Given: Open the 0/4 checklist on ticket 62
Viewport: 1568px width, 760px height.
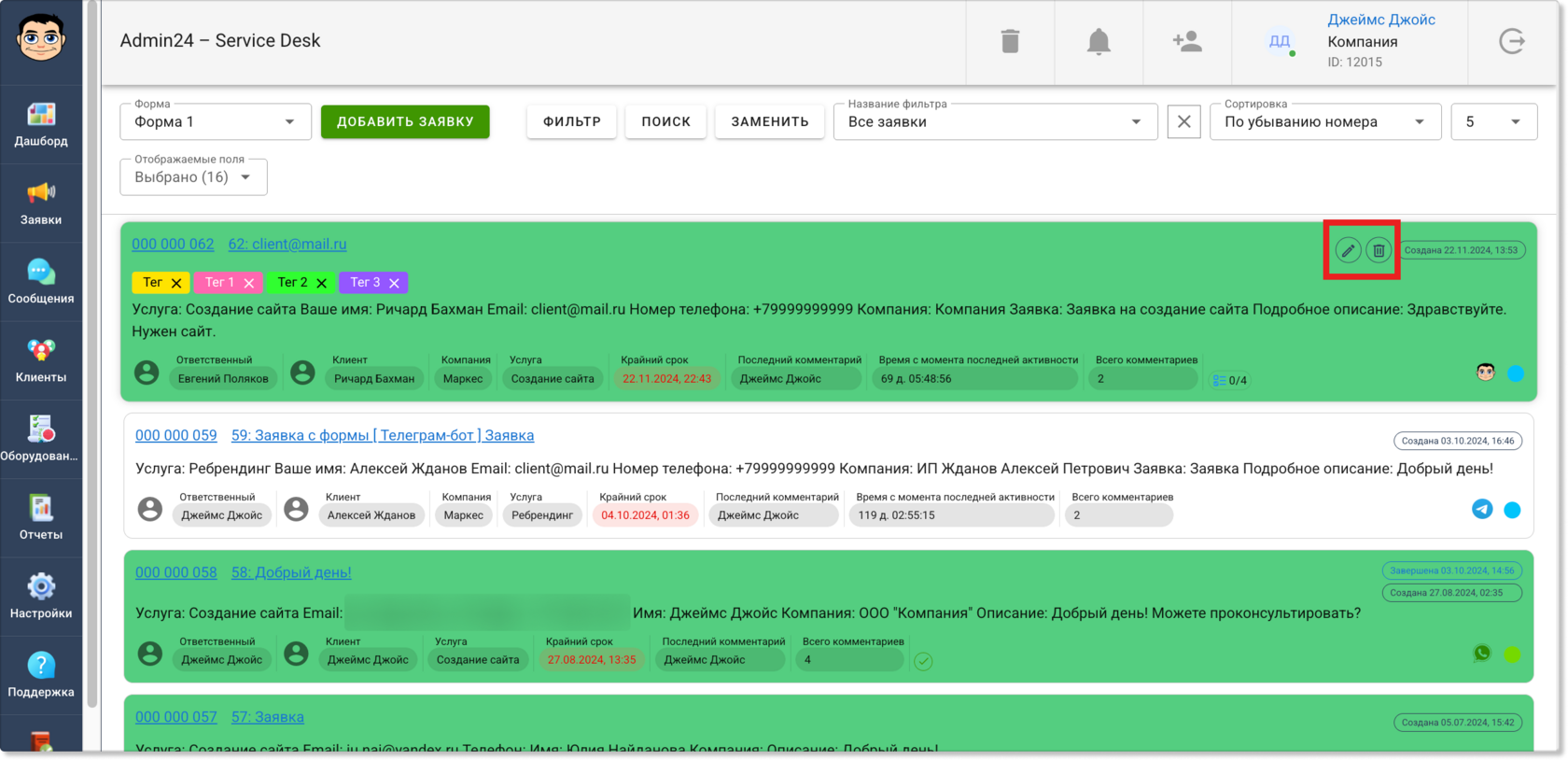Looking at the screenshot, I should point(1229,380).
